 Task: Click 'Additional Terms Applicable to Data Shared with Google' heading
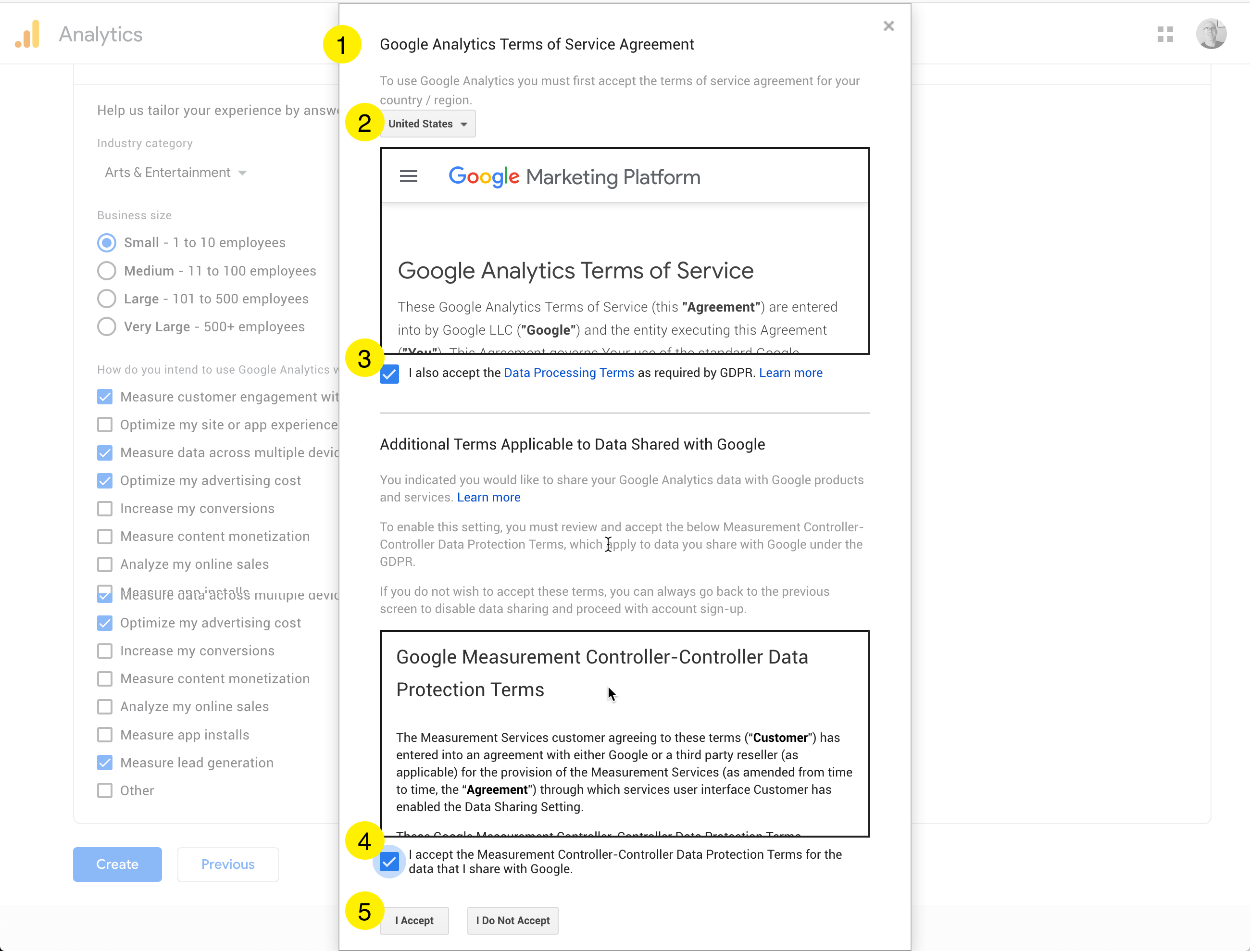tap(572, 444)
